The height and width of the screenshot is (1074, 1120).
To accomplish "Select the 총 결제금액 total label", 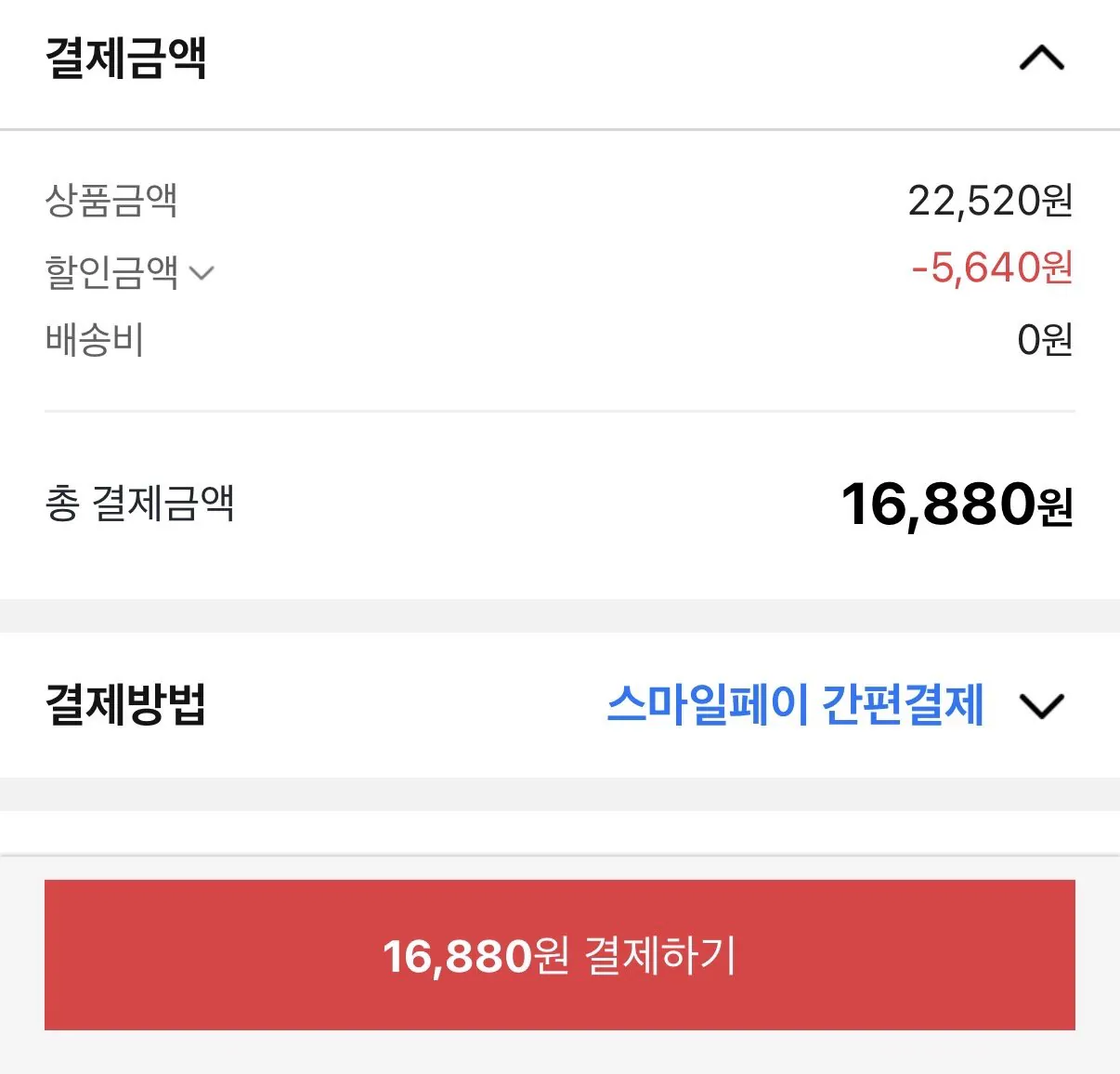I will click(x=141, y=503).
